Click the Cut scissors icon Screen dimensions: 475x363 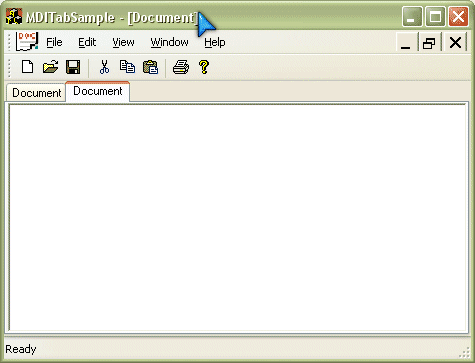[104, 67]
